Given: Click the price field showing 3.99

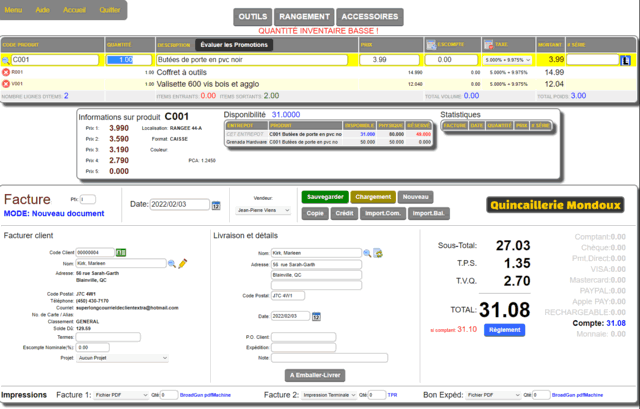Looking at the screenshot, I should [389, 60].
